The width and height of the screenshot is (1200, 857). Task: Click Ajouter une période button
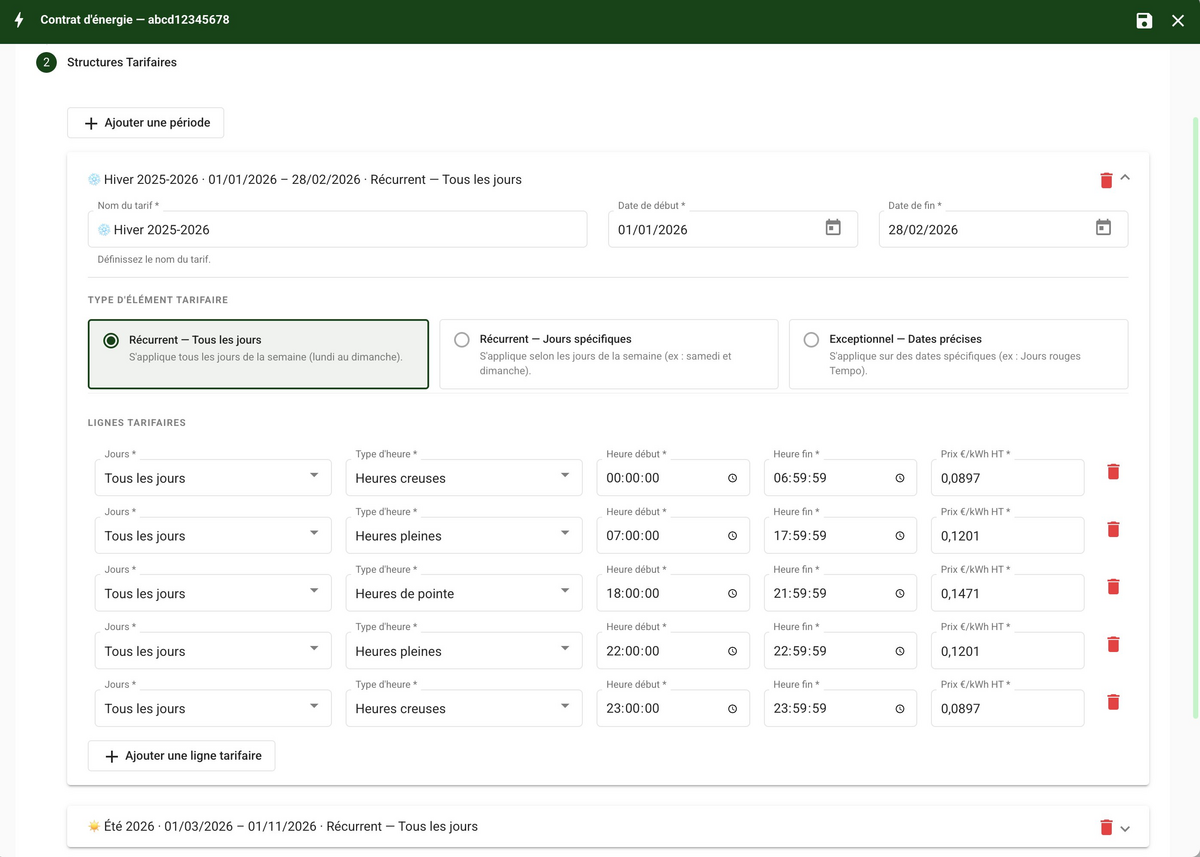tap(146, 123)
